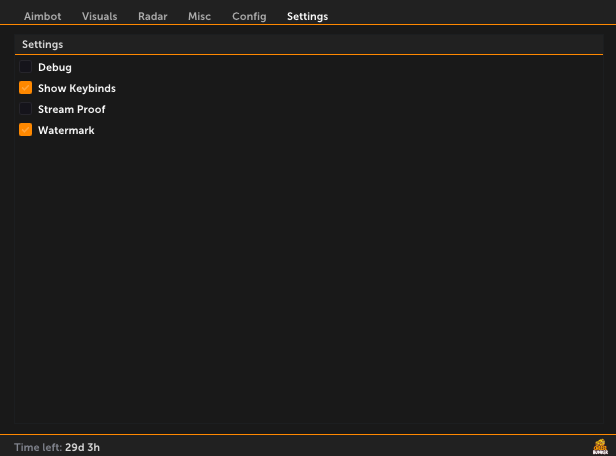Viewport: 616px width, 456px height.
Task: Uncheck the Show Keybinds checkbox
Action: pyautogui.click(x=26, y=88)
